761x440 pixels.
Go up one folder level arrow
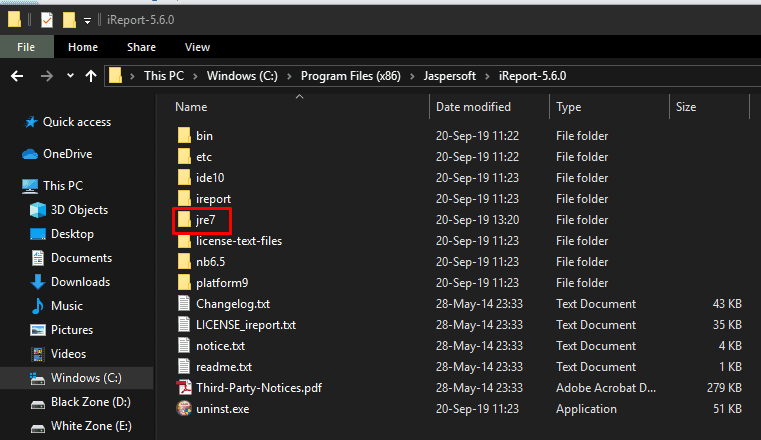point(91,76)
